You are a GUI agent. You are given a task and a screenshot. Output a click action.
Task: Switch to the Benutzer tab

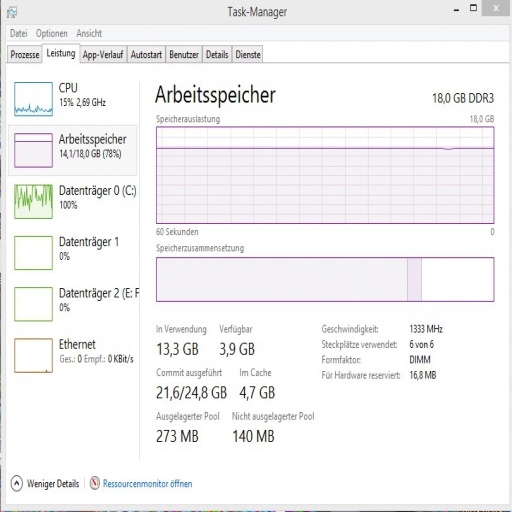point(184,54)
